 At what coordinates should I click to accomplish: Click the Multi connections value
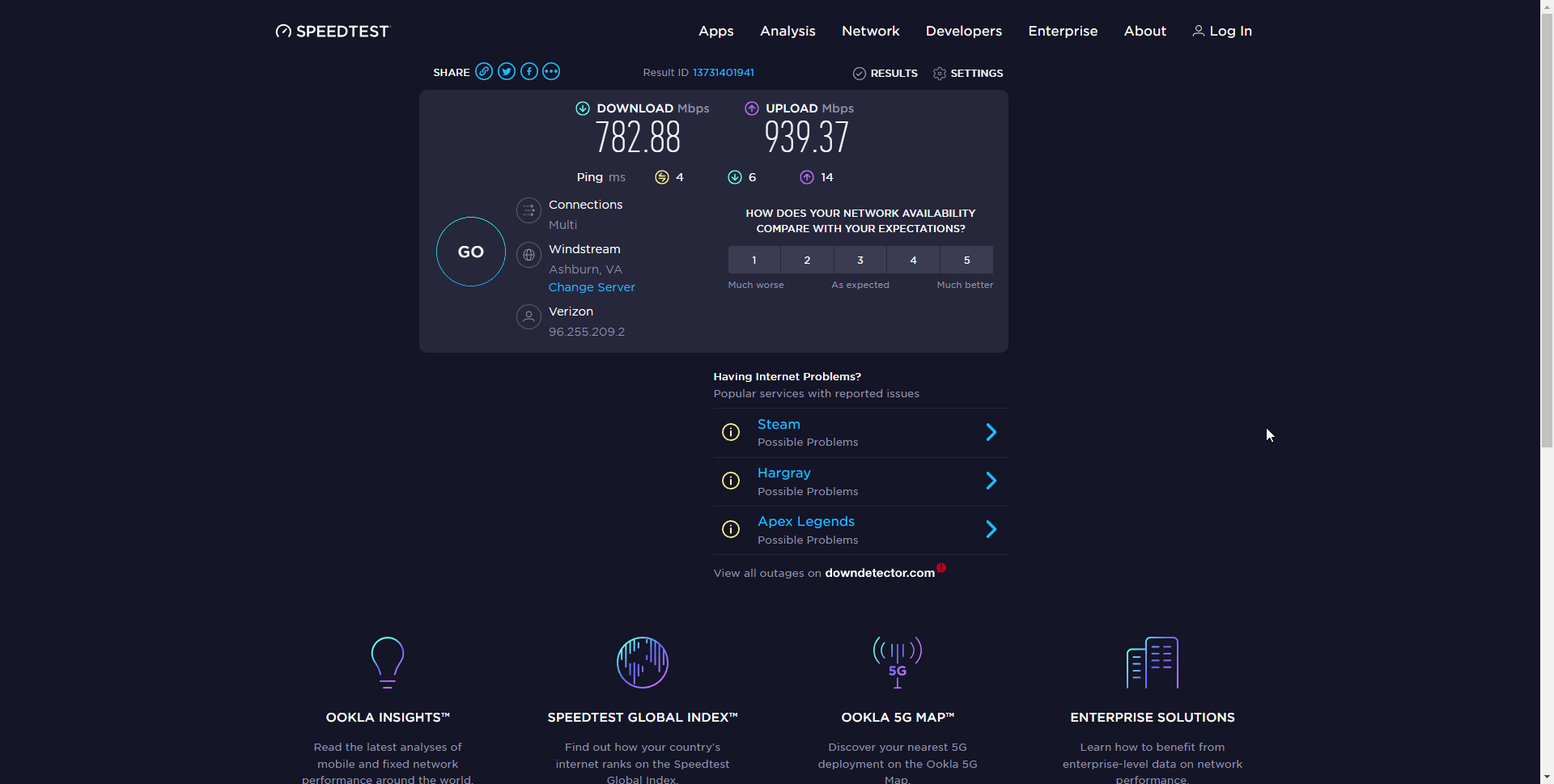pyautogui.click(x=563, y=225)
